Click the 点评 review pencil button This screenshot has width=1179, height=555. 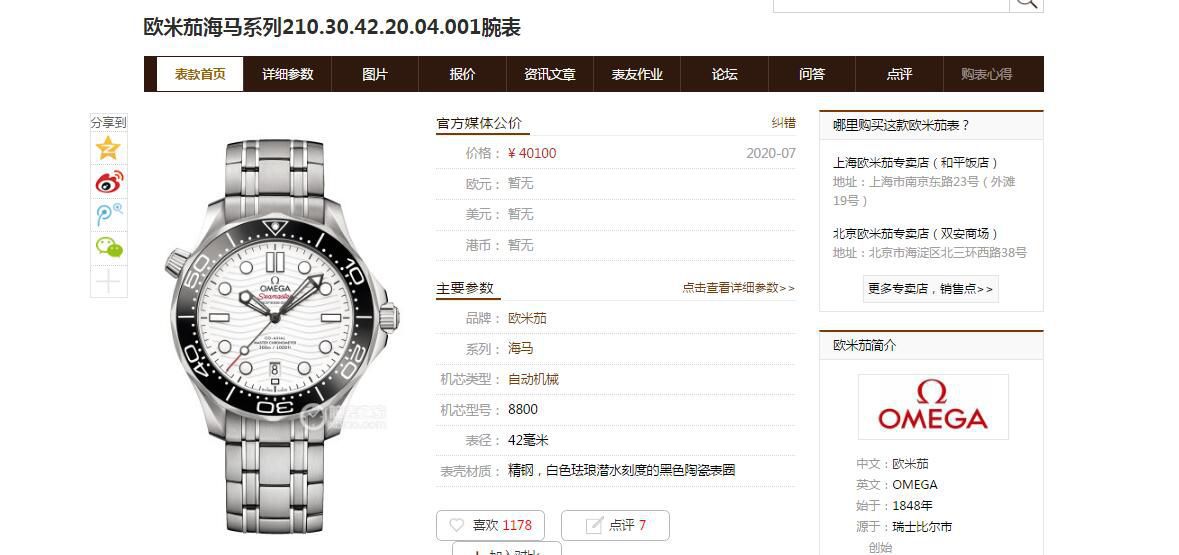pos(615,525)
